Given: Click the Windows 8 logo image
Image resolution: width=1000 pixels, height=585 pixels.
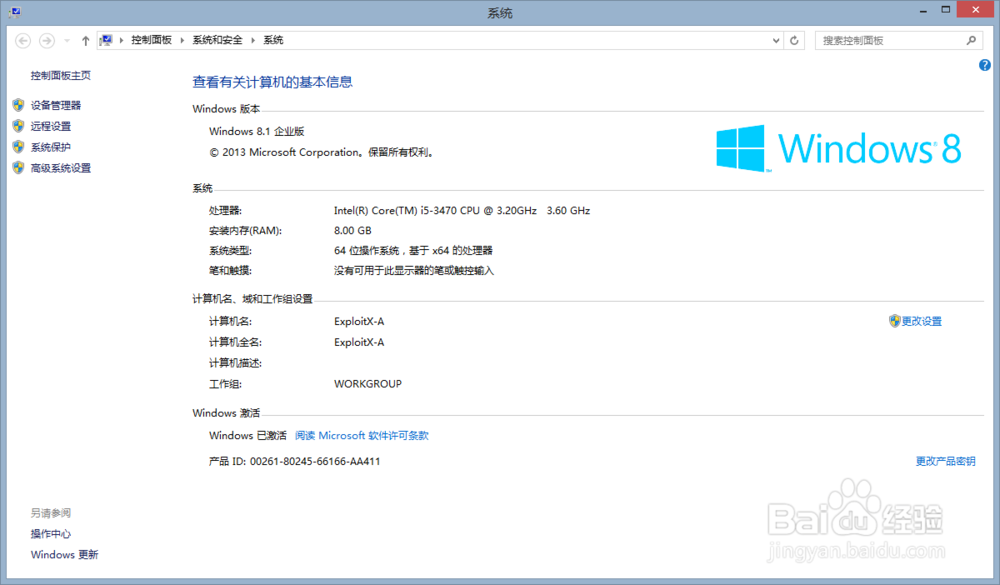Looking at the screenshot, I should coord(839,148).
